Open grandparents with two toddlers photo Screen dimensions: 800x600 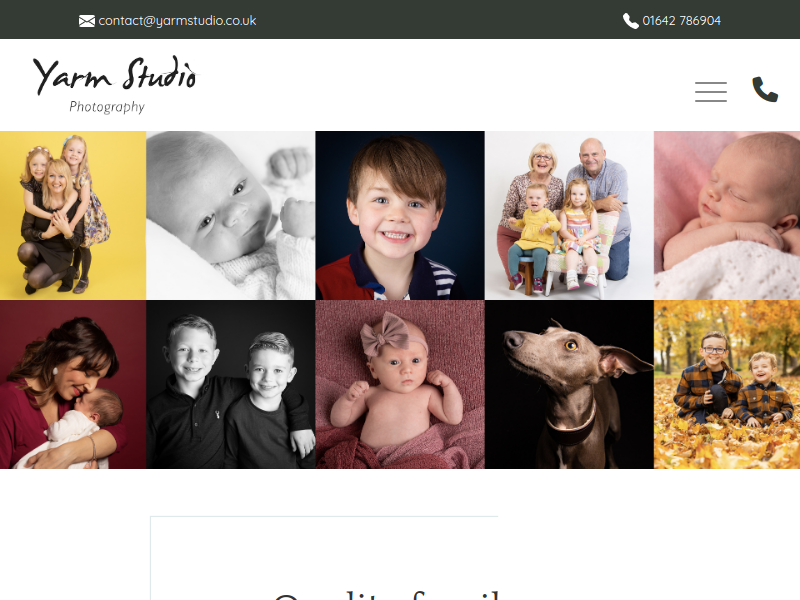569,215
